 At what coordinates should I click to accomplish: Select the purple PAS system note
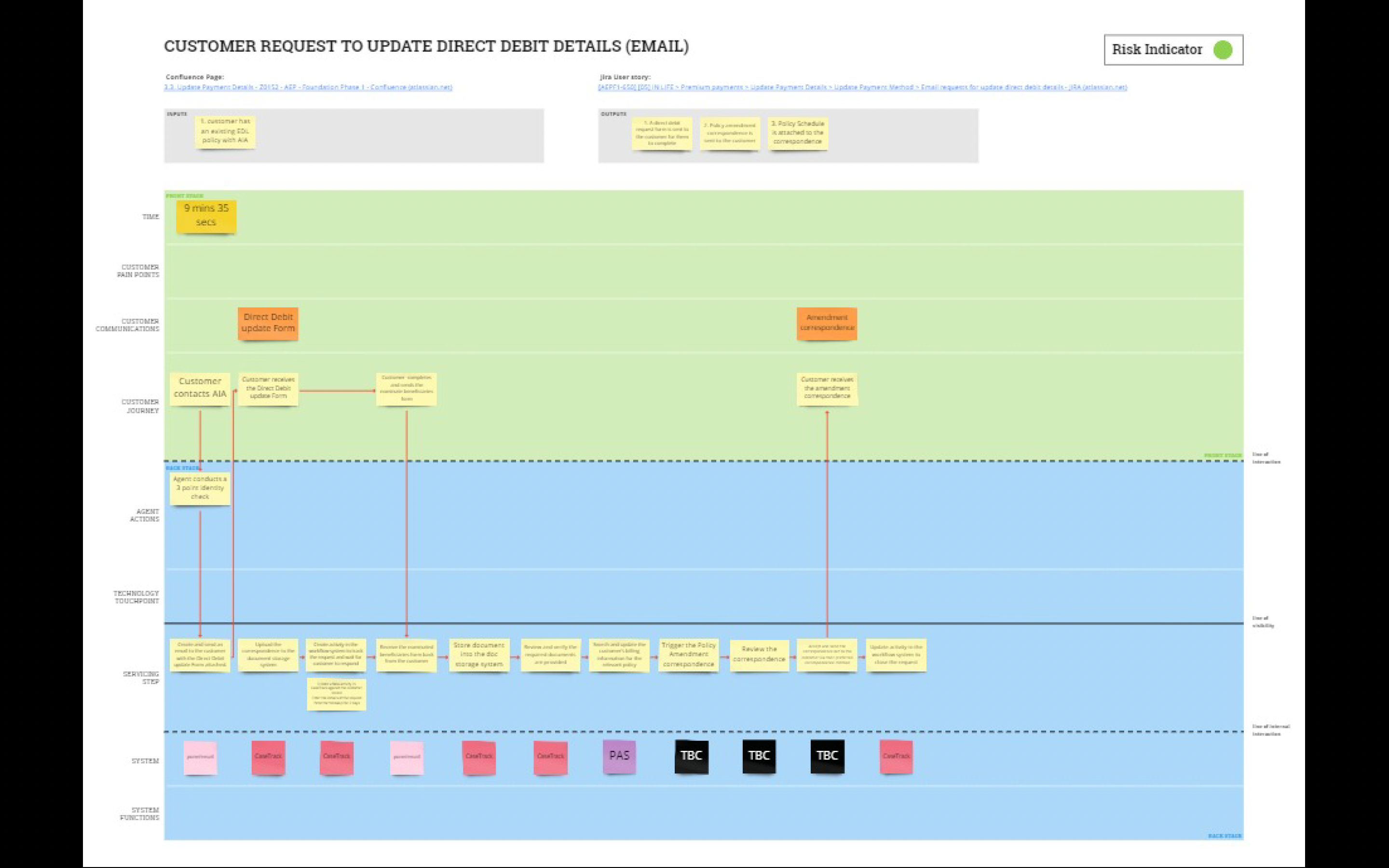pos(619,756)
